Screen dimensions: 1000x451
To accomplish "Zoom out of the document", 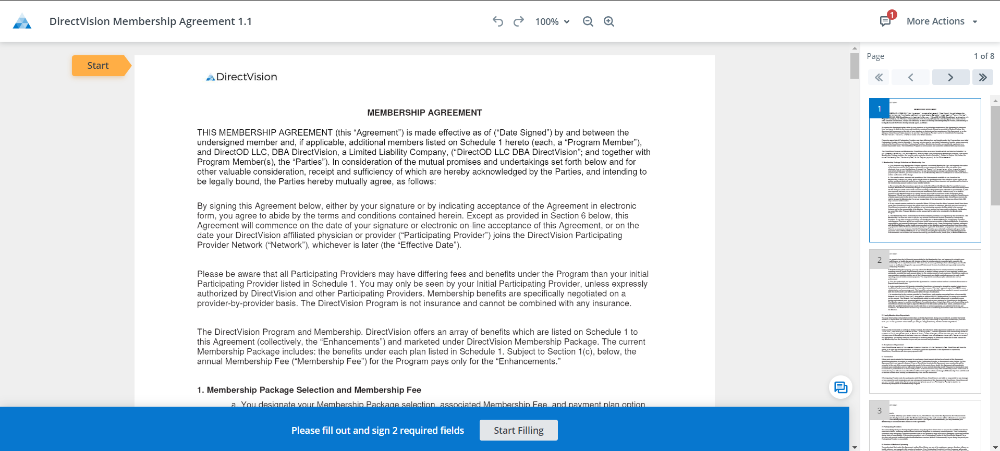I will click(588, 21).
